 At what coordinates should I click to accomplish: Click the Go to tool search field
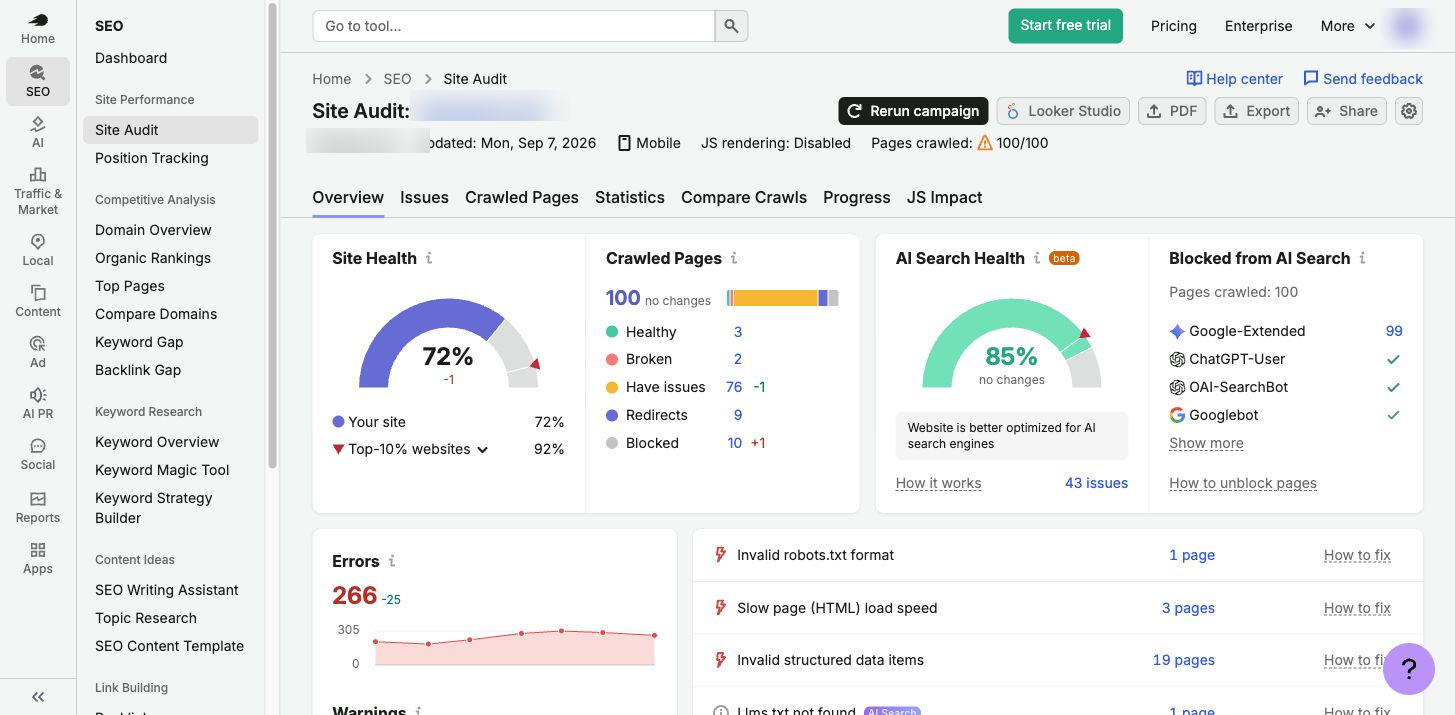(x=514, y=26)
